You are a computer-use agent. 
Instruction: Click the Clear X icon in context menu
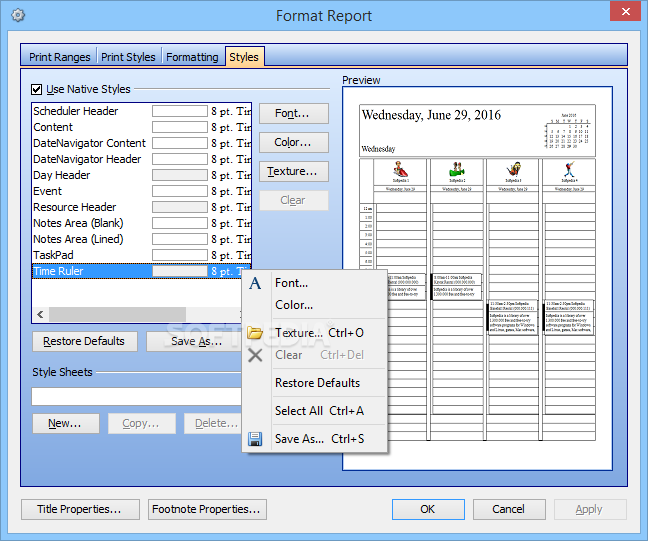tap(255, 355)
